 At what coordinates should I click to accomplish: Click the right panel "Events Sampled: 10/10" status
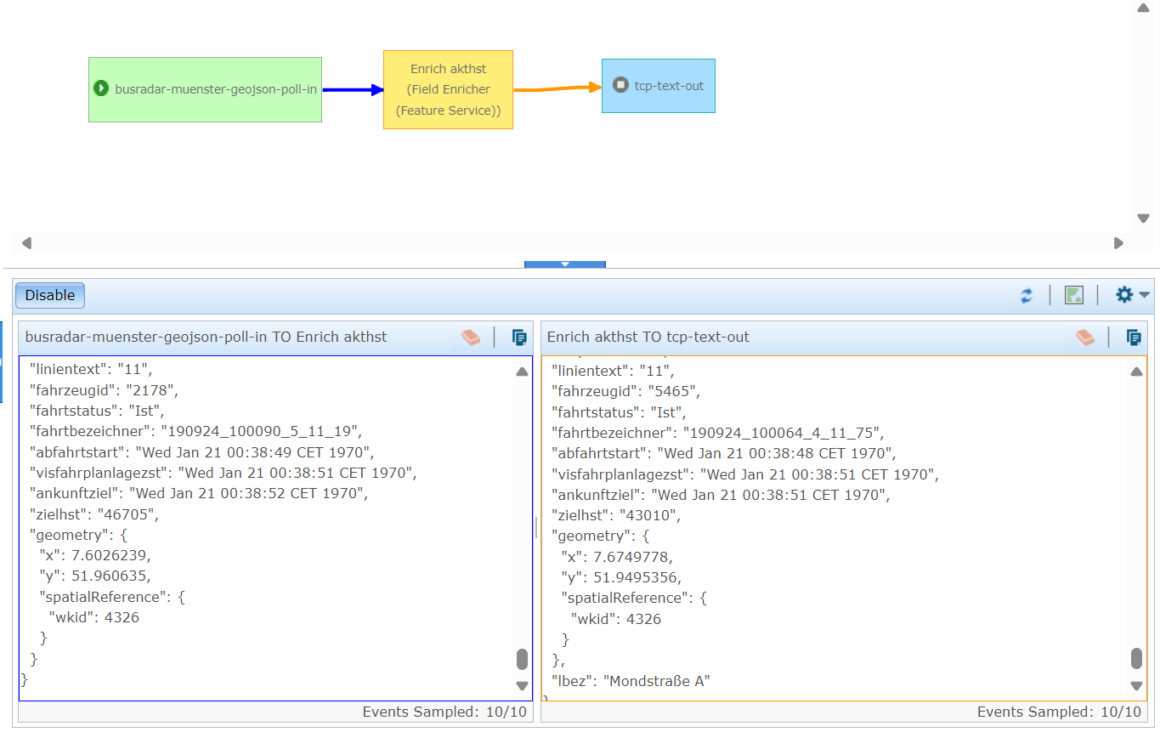tap(1059, 712)
